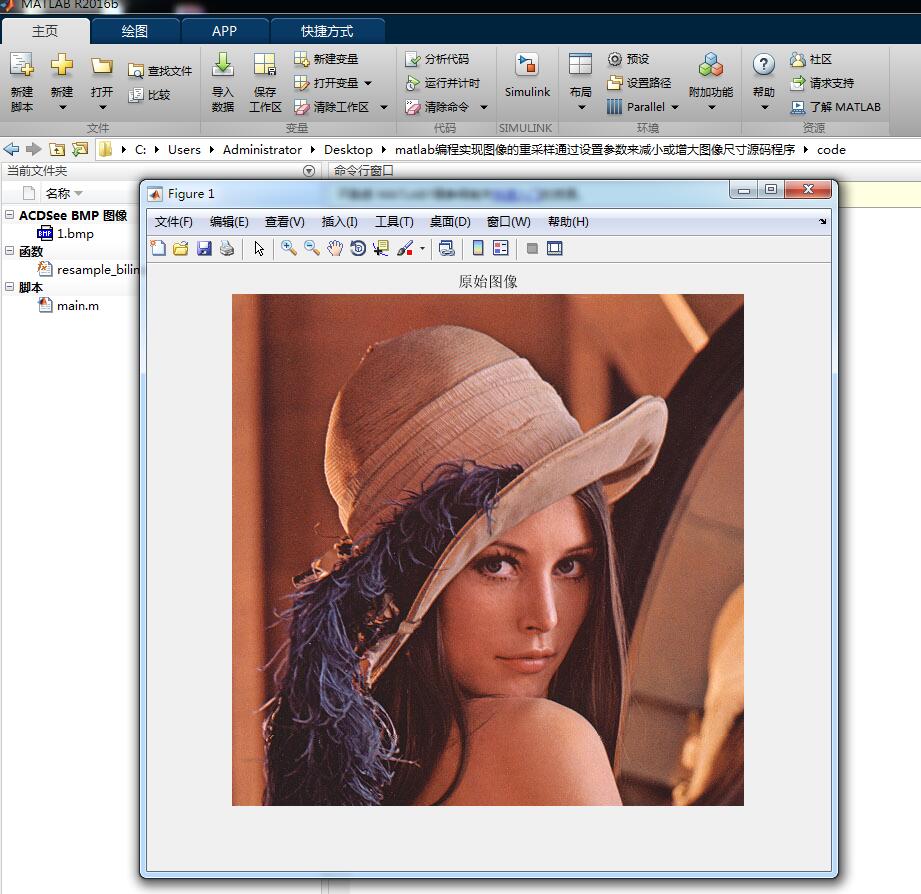The image size is (921, 894).
Task: Select main.m in the file list
Action: 68,305
